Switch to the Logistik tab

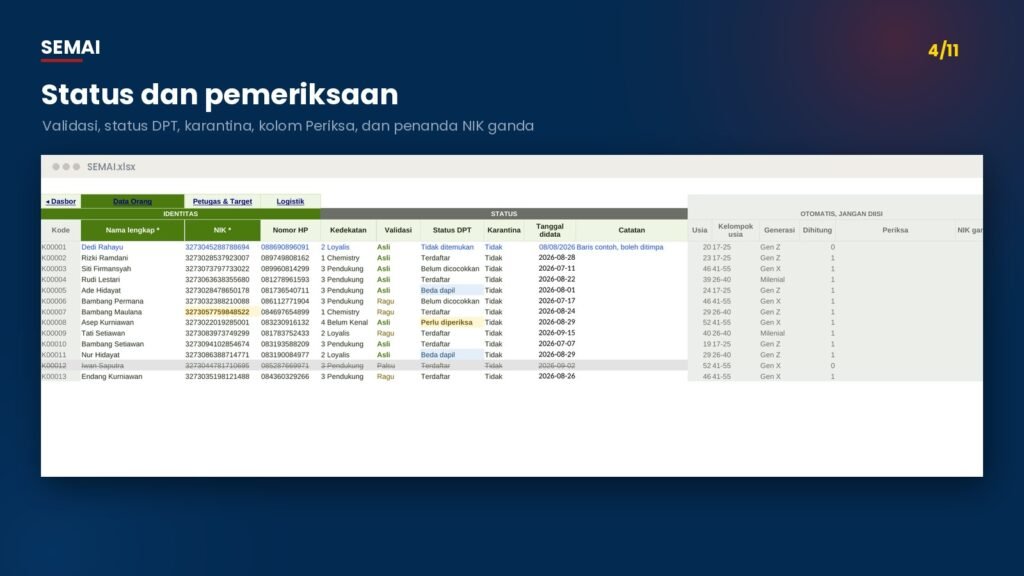(x=290, y=201)
